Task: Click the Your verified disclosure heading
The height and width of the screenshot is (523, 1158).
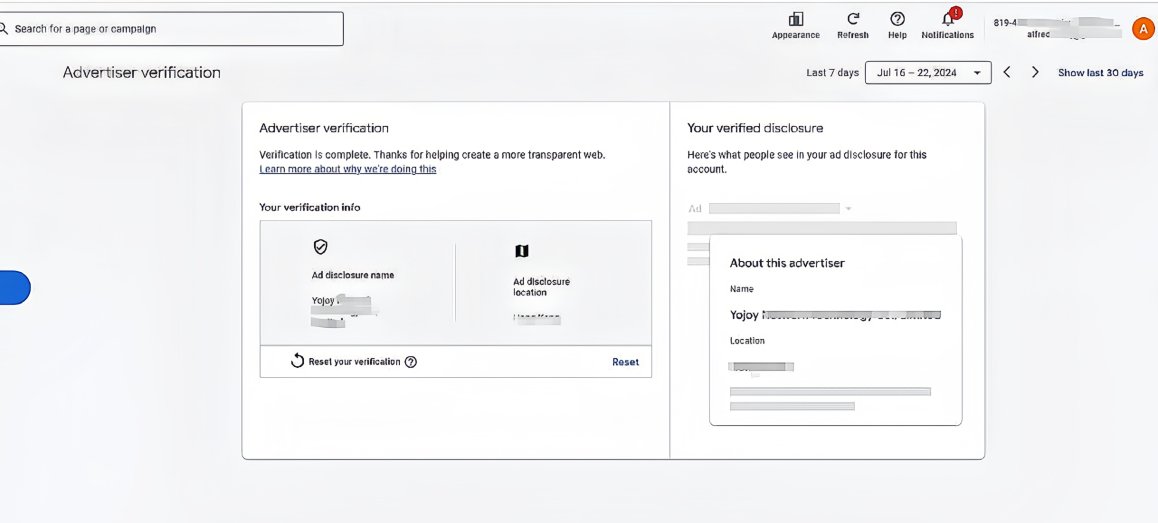Action: point(755,128)
